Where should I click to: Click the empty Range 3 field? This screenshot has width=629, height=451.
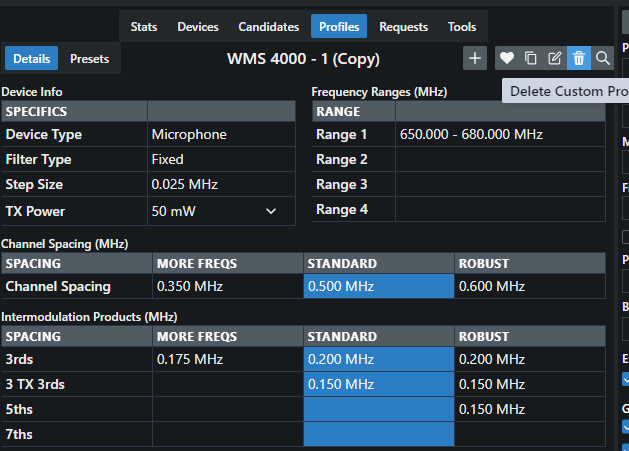pyautogui.click(x=500, y=184)
